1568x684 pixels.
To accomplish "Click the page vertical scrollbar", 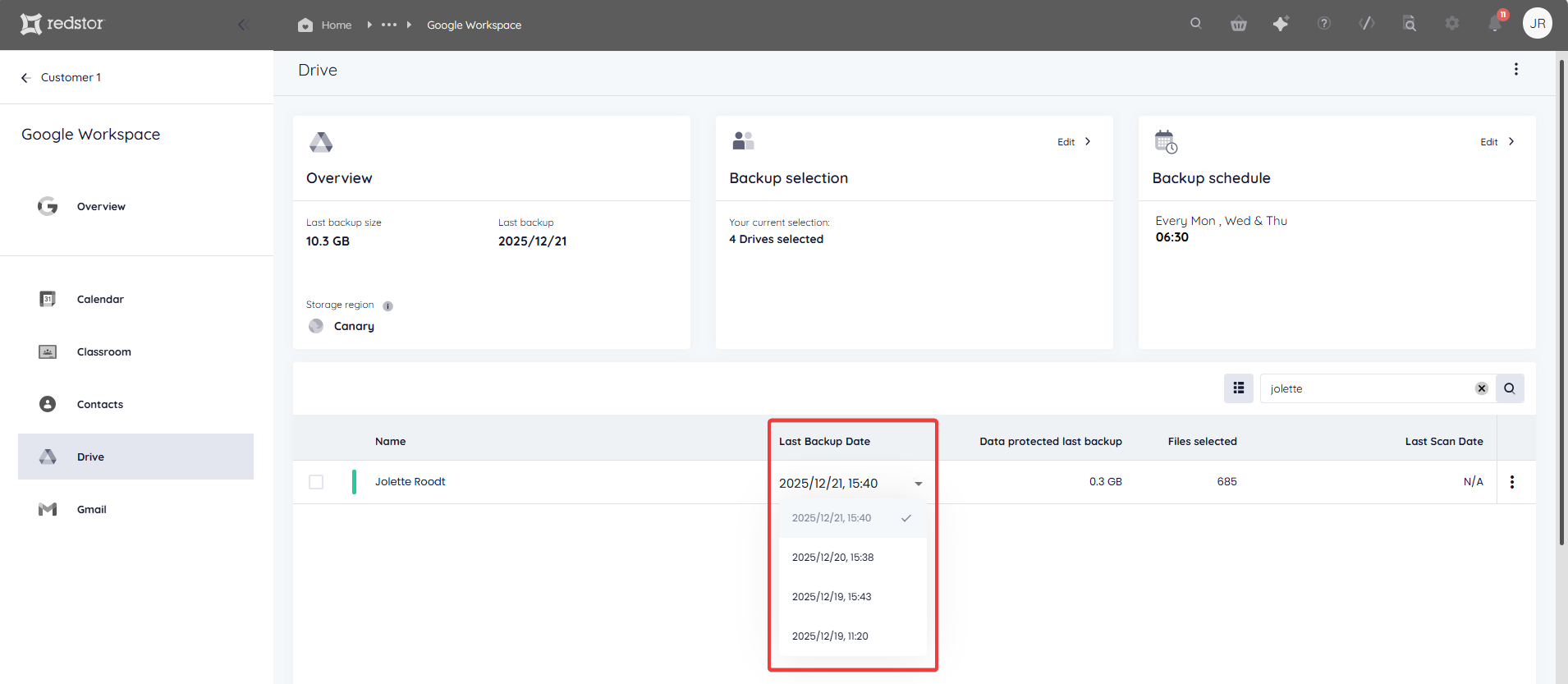I will [x=1561, y=302].
